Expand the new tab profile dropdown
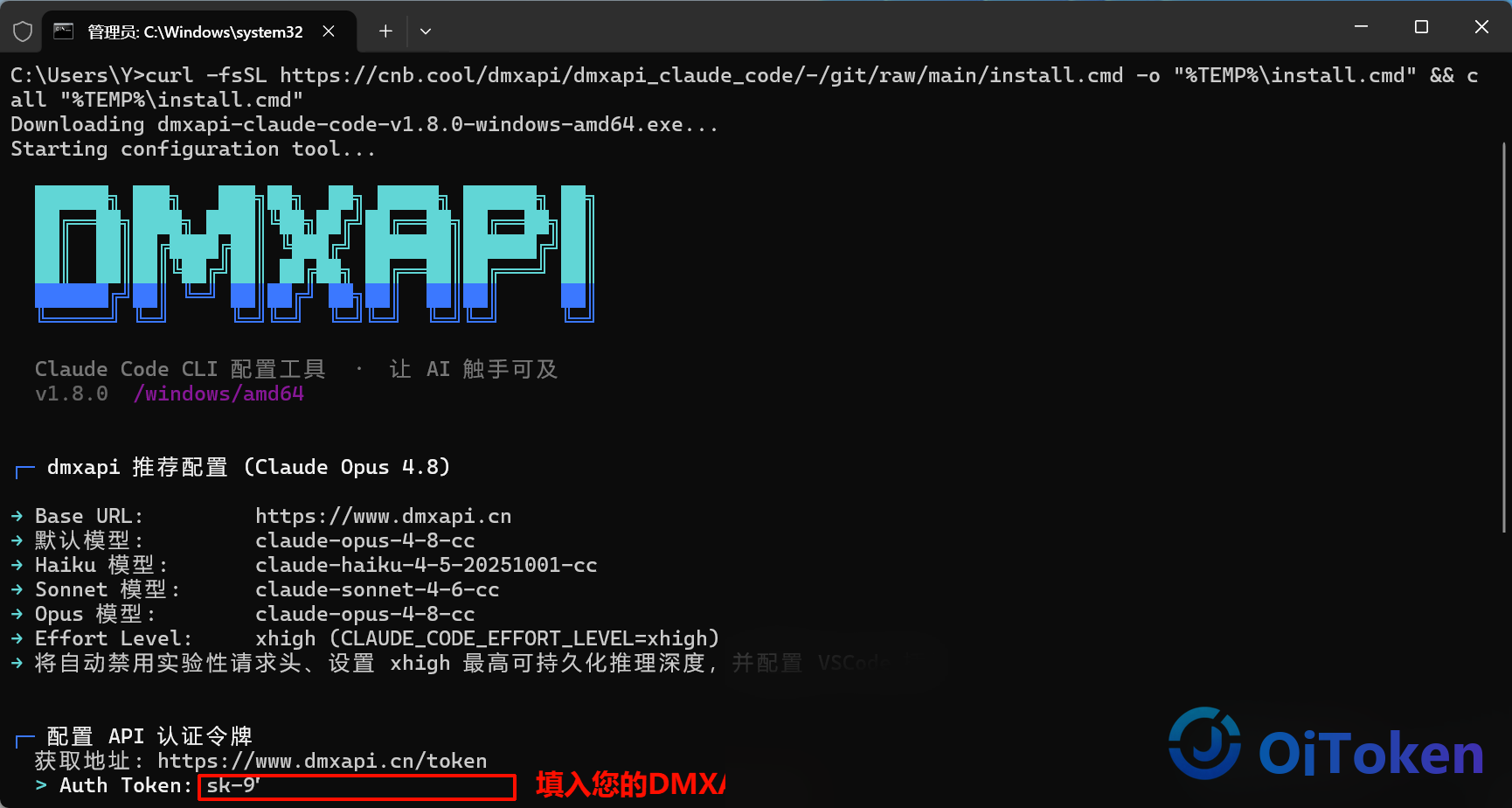 point(426,31)
